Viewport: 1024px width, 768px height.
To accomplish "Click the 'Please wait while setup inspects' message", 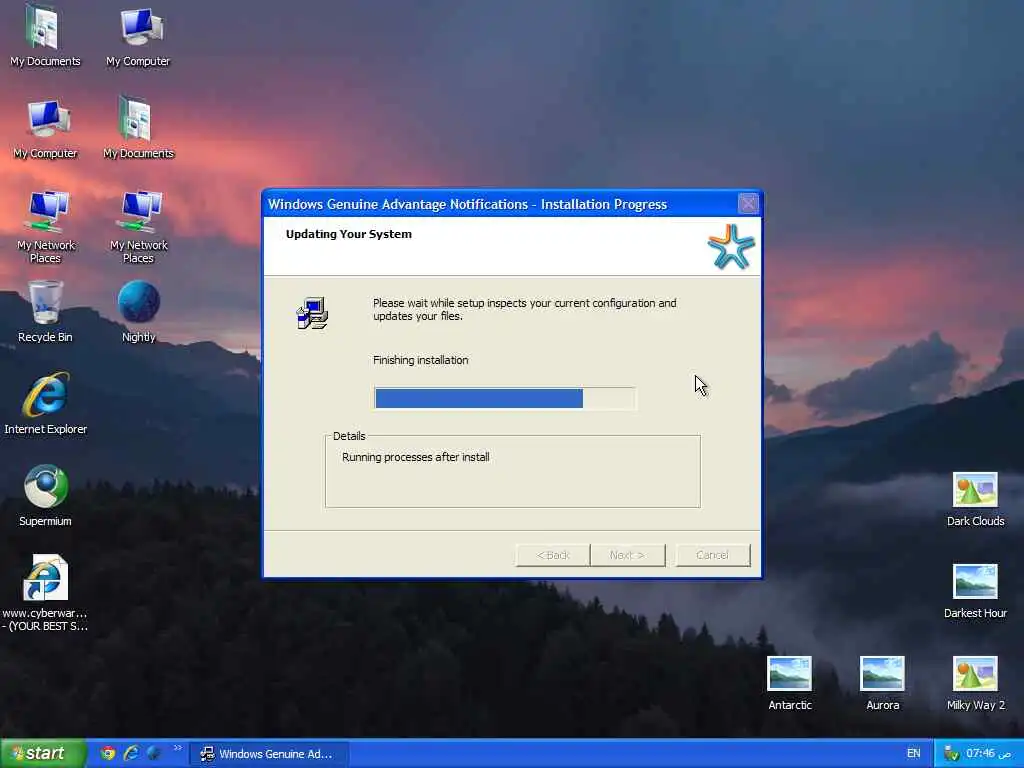I will [x=524, y=310].
